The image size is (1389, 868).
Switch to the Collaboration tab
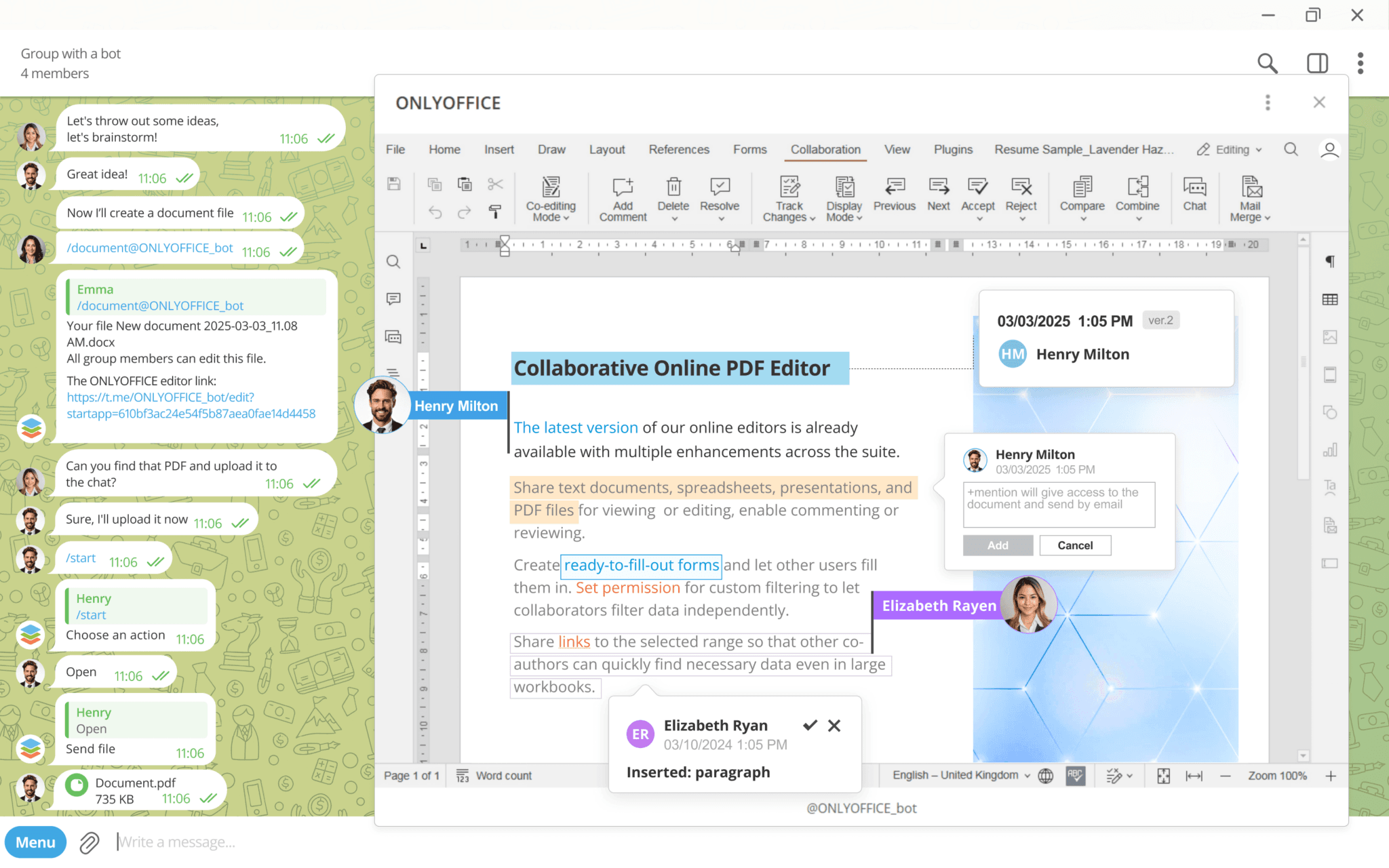click(825, 149)
